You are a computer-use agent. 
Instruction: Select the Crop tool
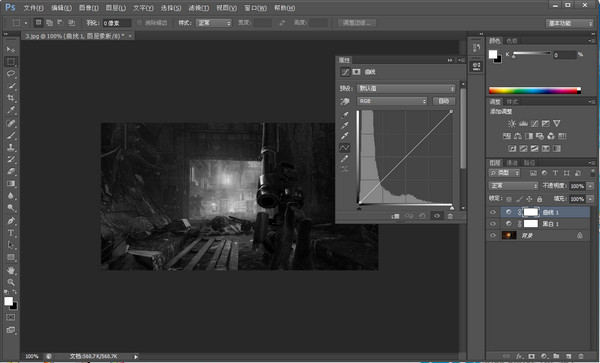pos(11,98)
